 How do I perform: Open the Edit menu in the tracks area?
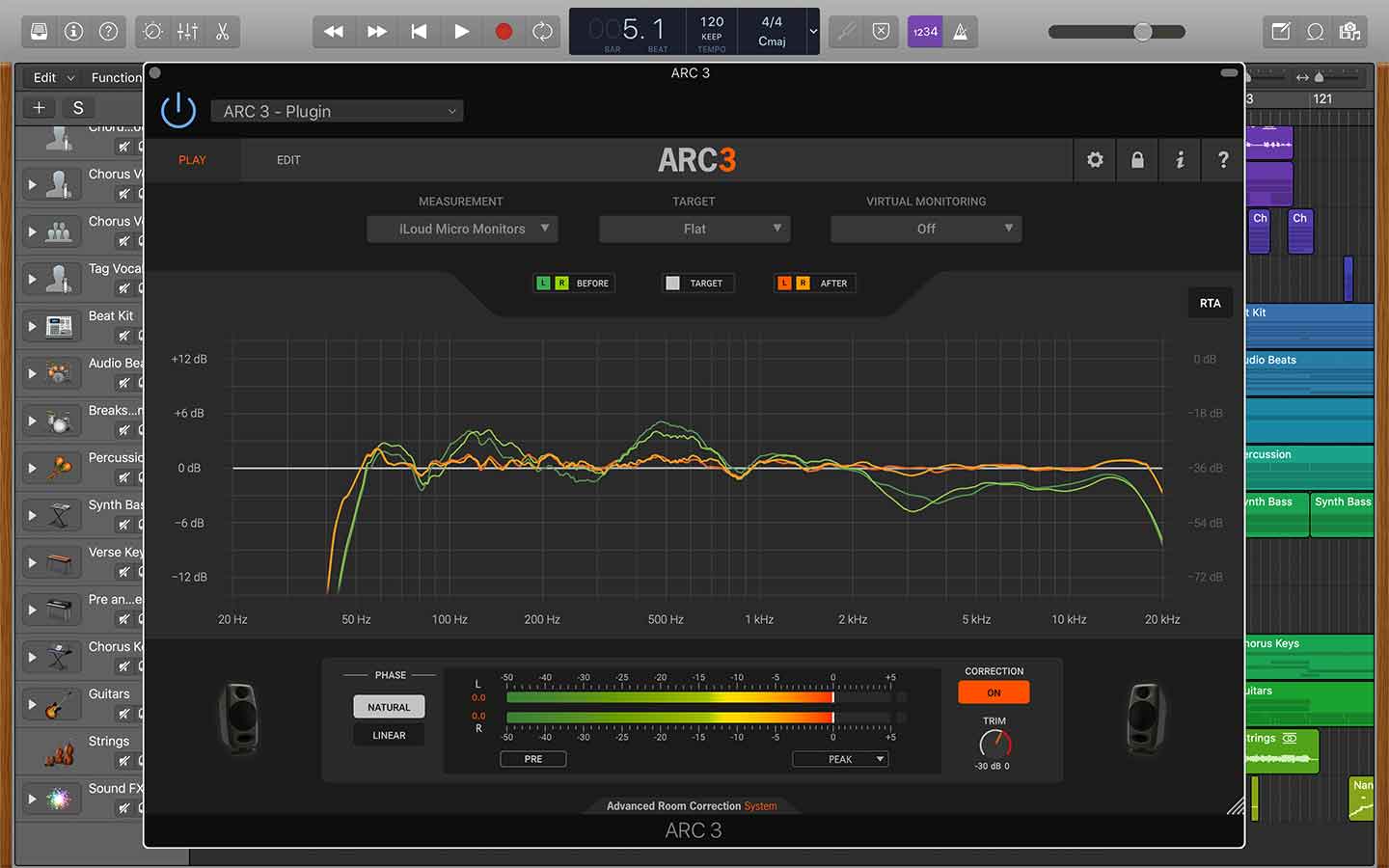[x=53, y=77]
